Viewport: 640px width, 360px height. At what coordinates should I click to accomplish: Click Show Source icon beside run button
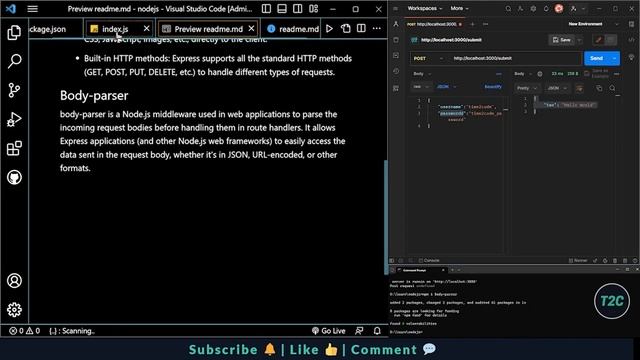(345, 29)
